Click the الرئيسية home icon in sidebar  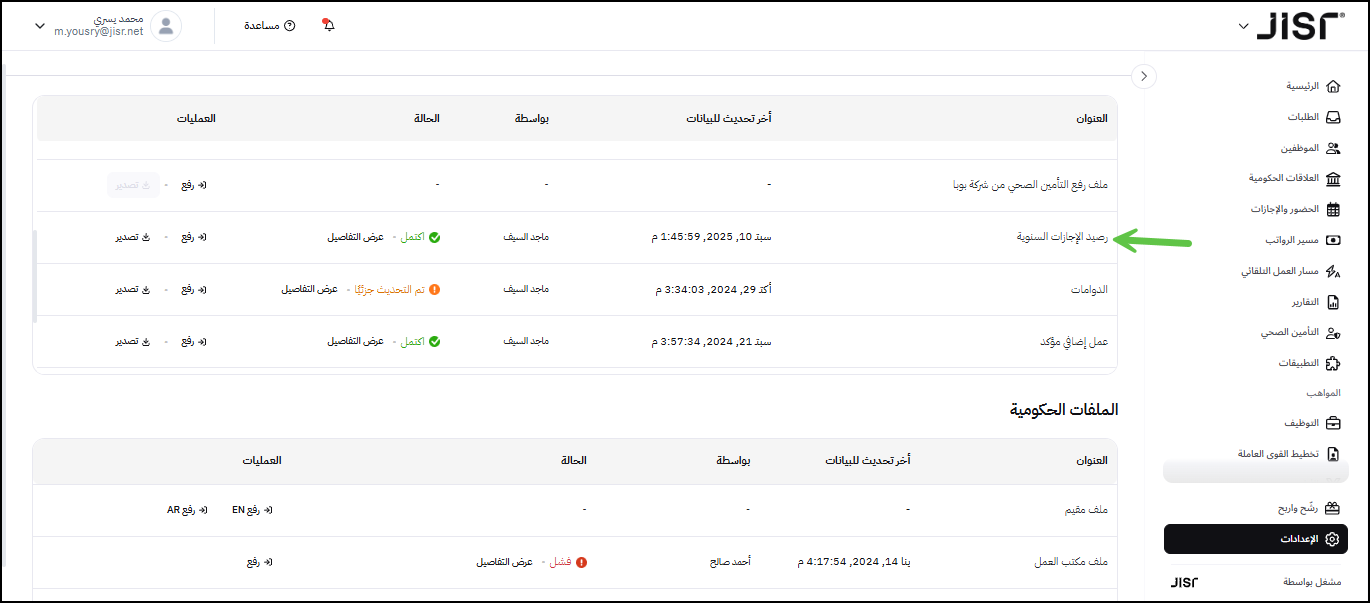coord(1332,86)
